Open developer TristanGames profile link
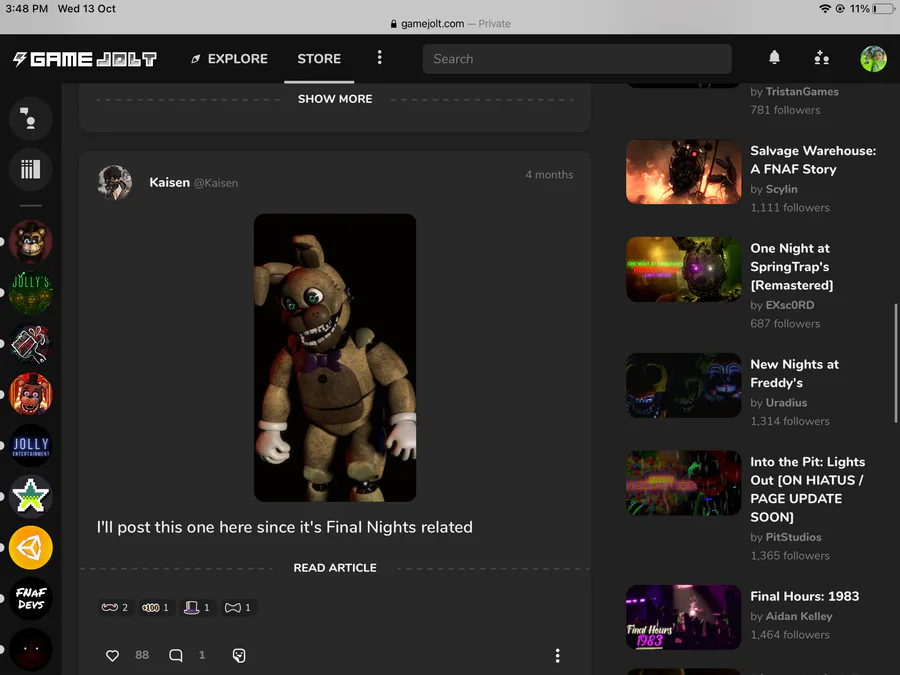 (802, 91)
